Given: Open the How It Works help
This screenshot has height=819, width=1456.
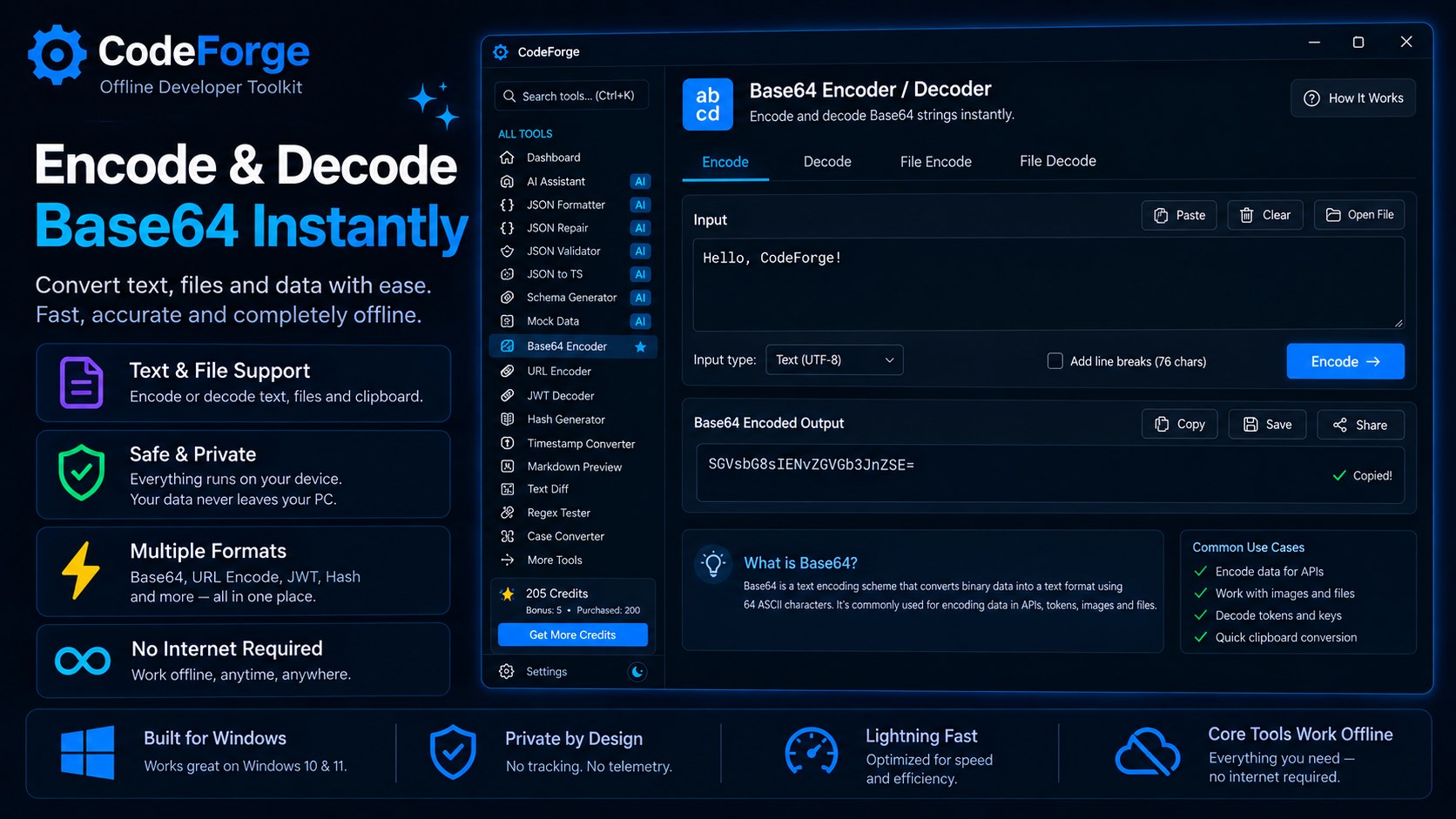Looking at the screenshot, I should (x=1353, y=98).
